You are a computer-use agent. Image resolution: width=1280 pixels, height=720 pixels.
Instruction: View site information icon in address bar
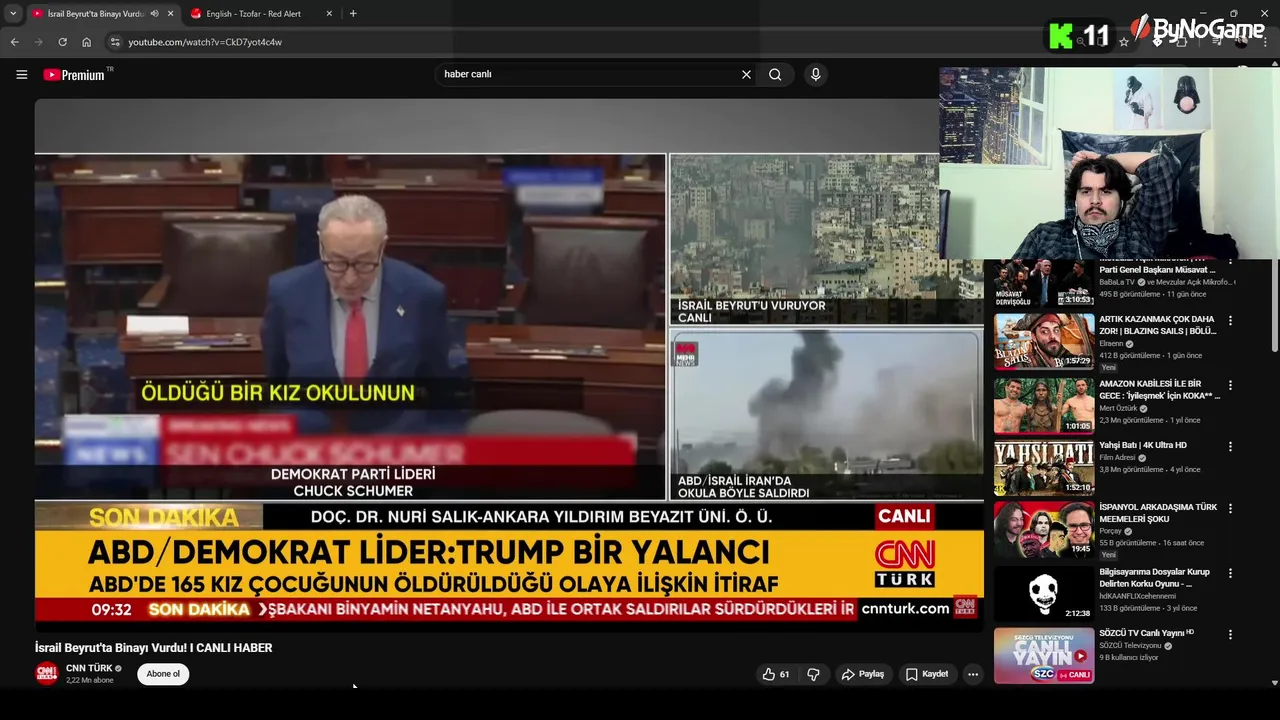[x=115, y=42]
